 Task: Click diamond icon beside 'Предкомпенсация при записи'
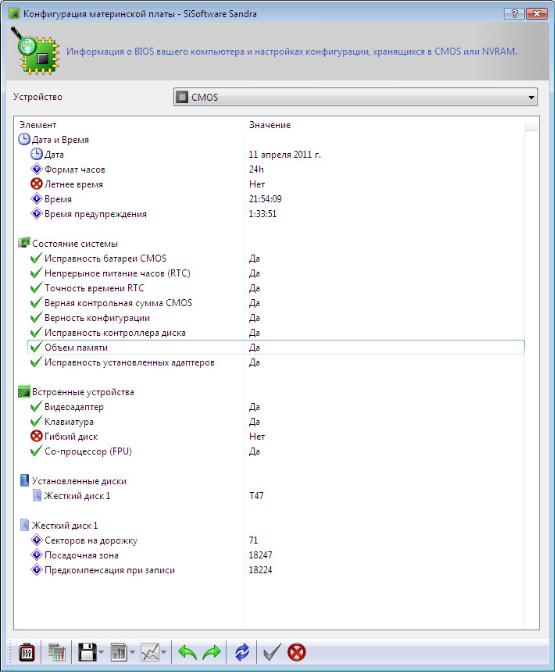click(x=36, y=570)
